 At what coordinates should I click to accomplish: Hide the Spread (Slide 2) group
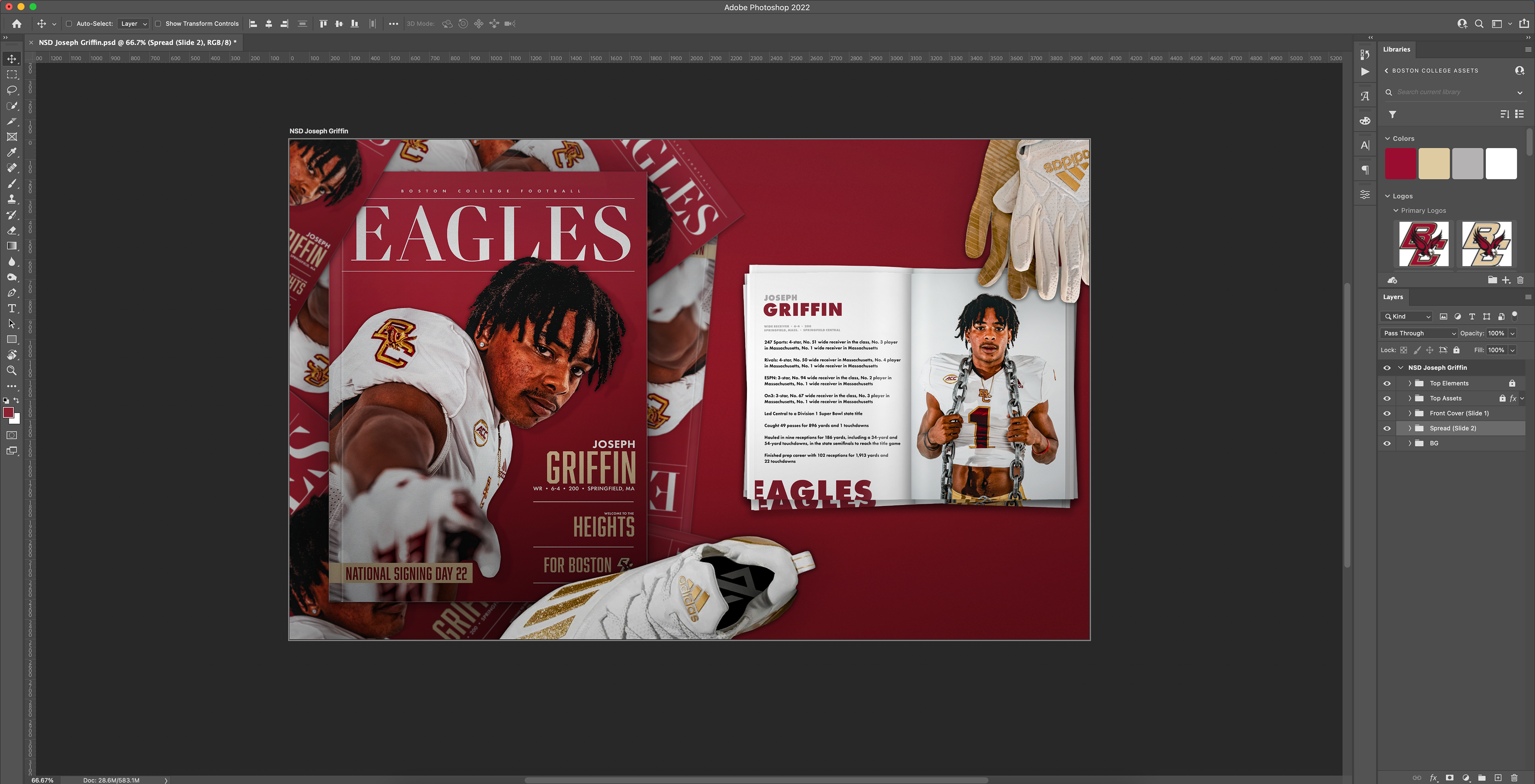1387,428
